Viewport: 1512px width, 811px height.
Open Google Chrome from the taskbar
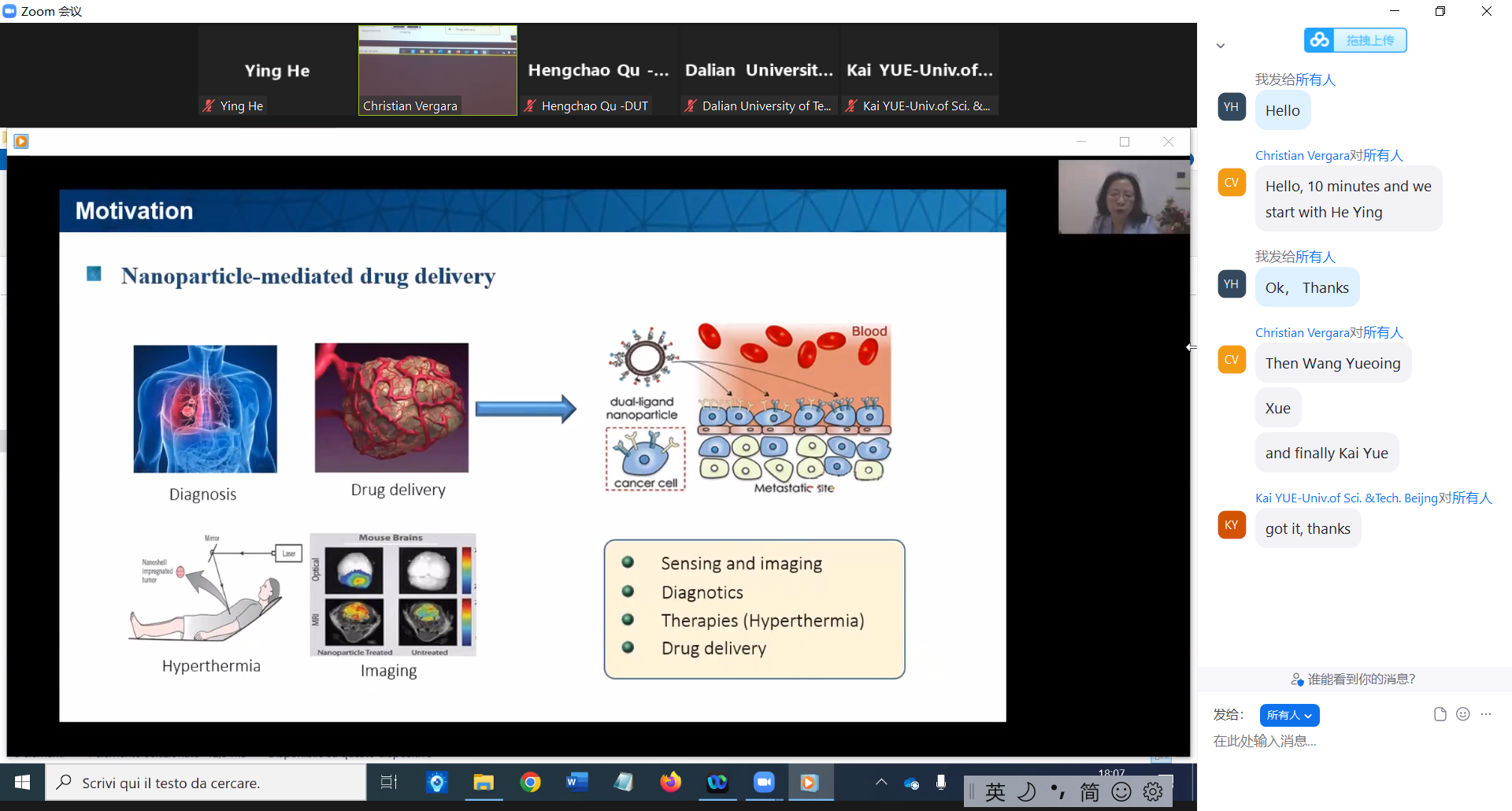(x=531, y=783)
